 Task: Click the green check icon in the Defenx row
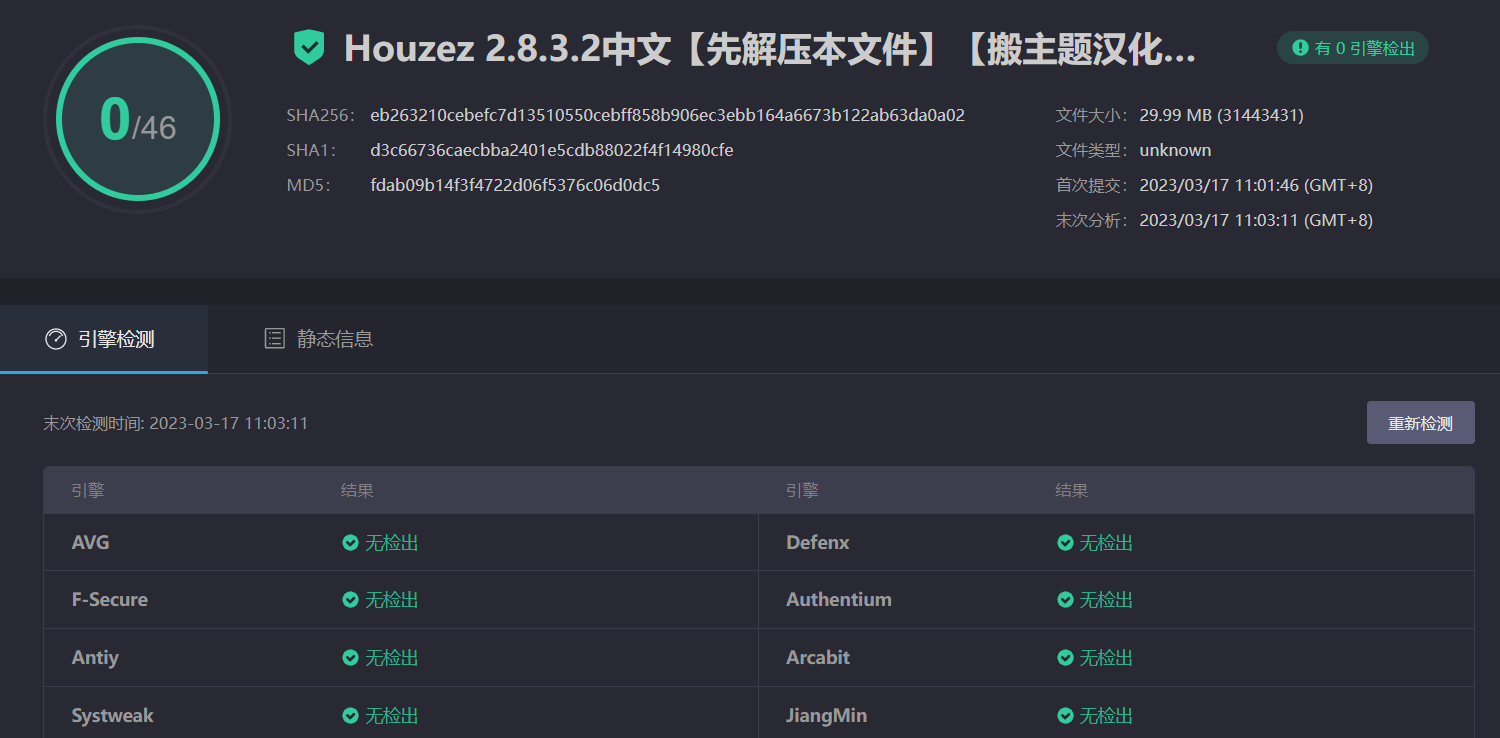[1066, 543]
